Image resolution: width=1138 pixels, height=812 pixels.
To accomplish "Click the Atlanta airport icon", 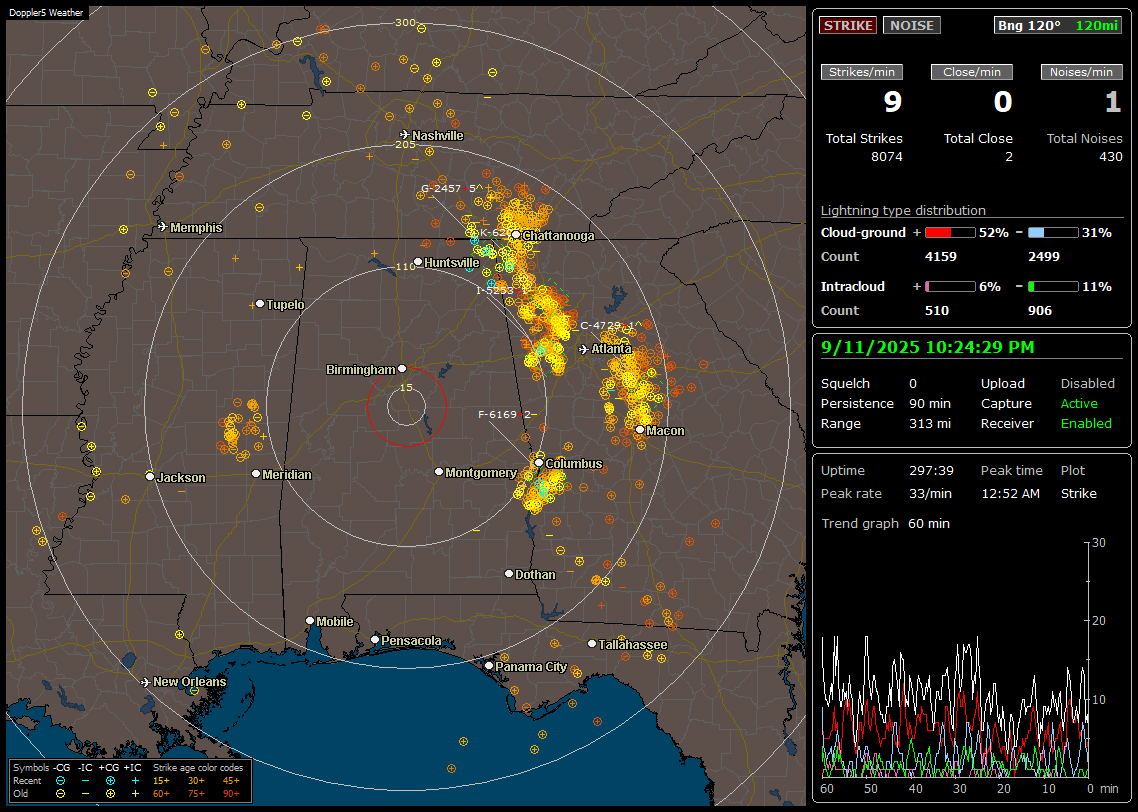I will (x=584, y=349).
